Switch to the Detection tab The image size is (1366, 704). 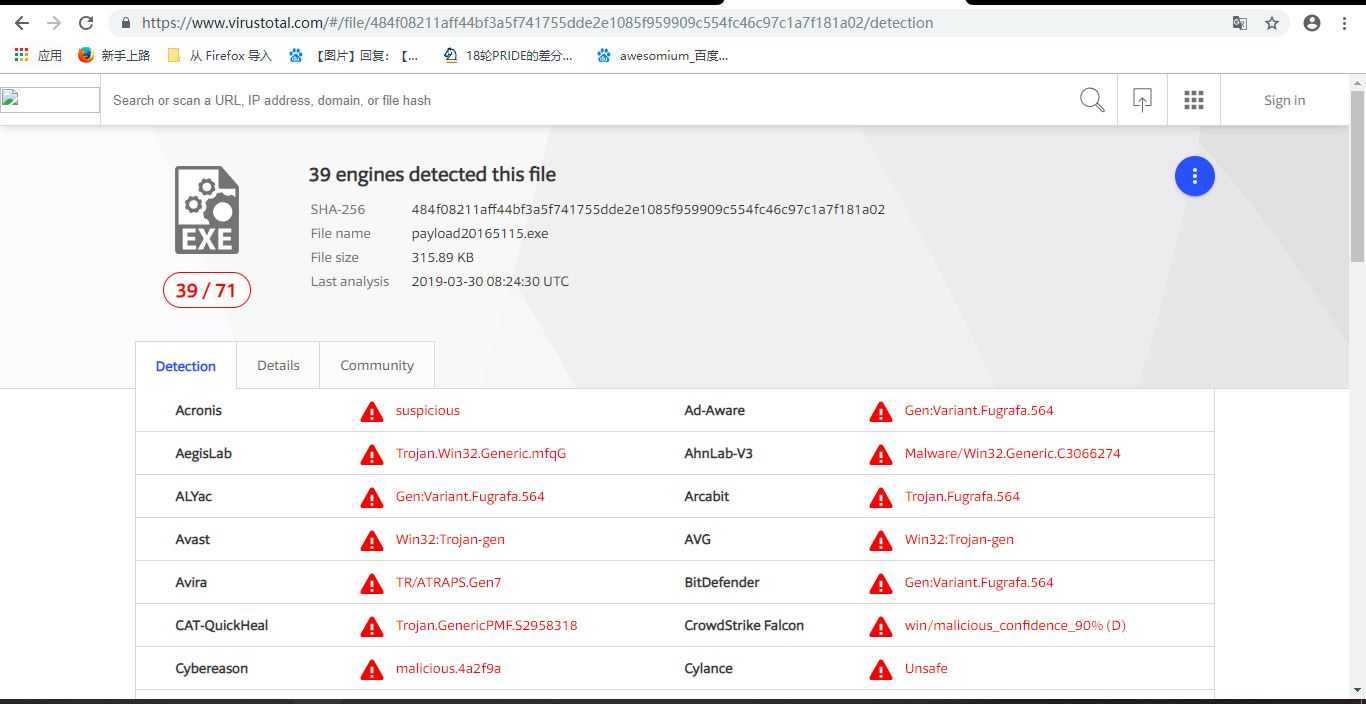tap(186, 366)
